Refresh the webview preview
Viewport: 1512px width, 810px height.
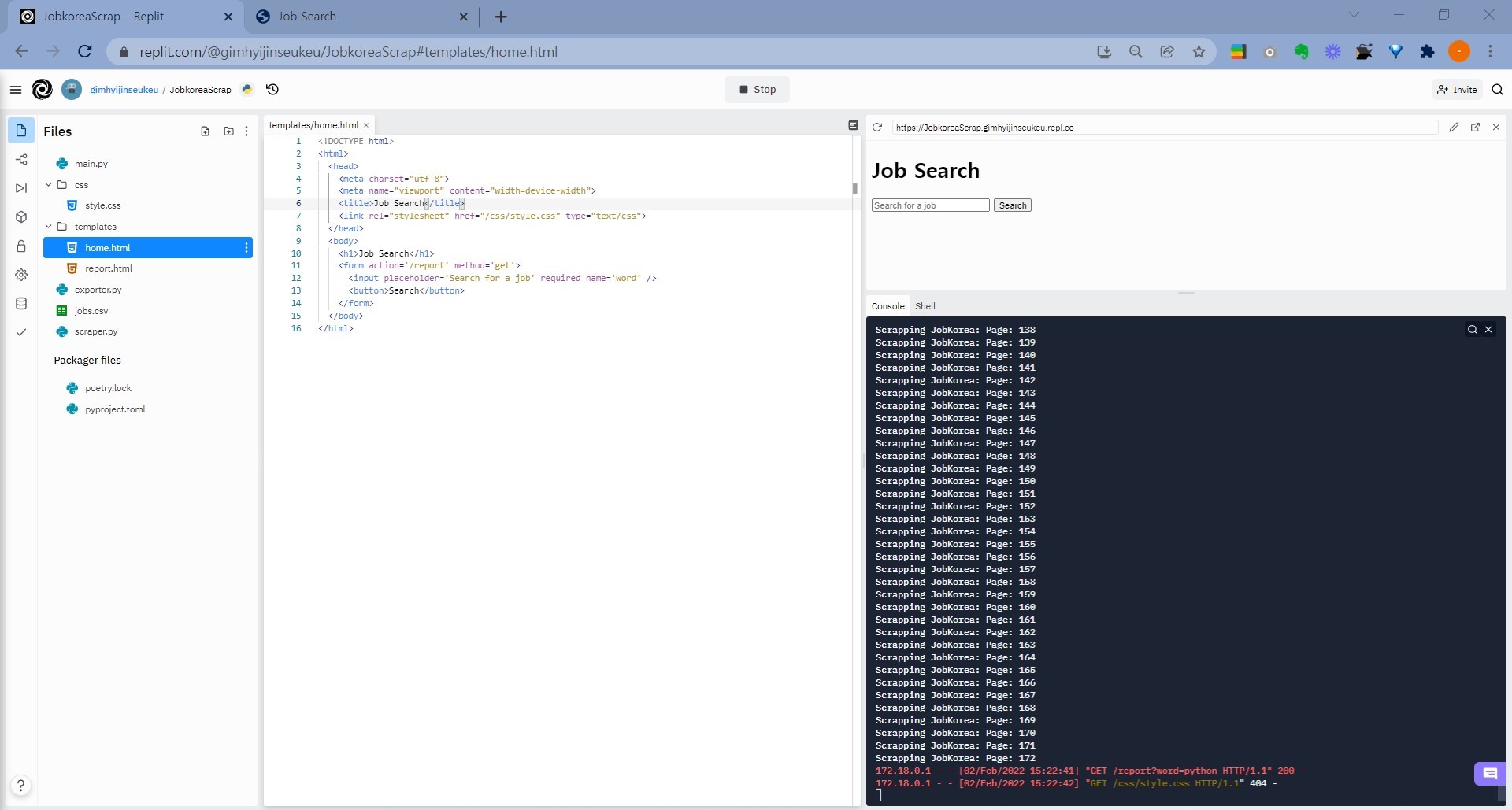(x=877, y=127)
